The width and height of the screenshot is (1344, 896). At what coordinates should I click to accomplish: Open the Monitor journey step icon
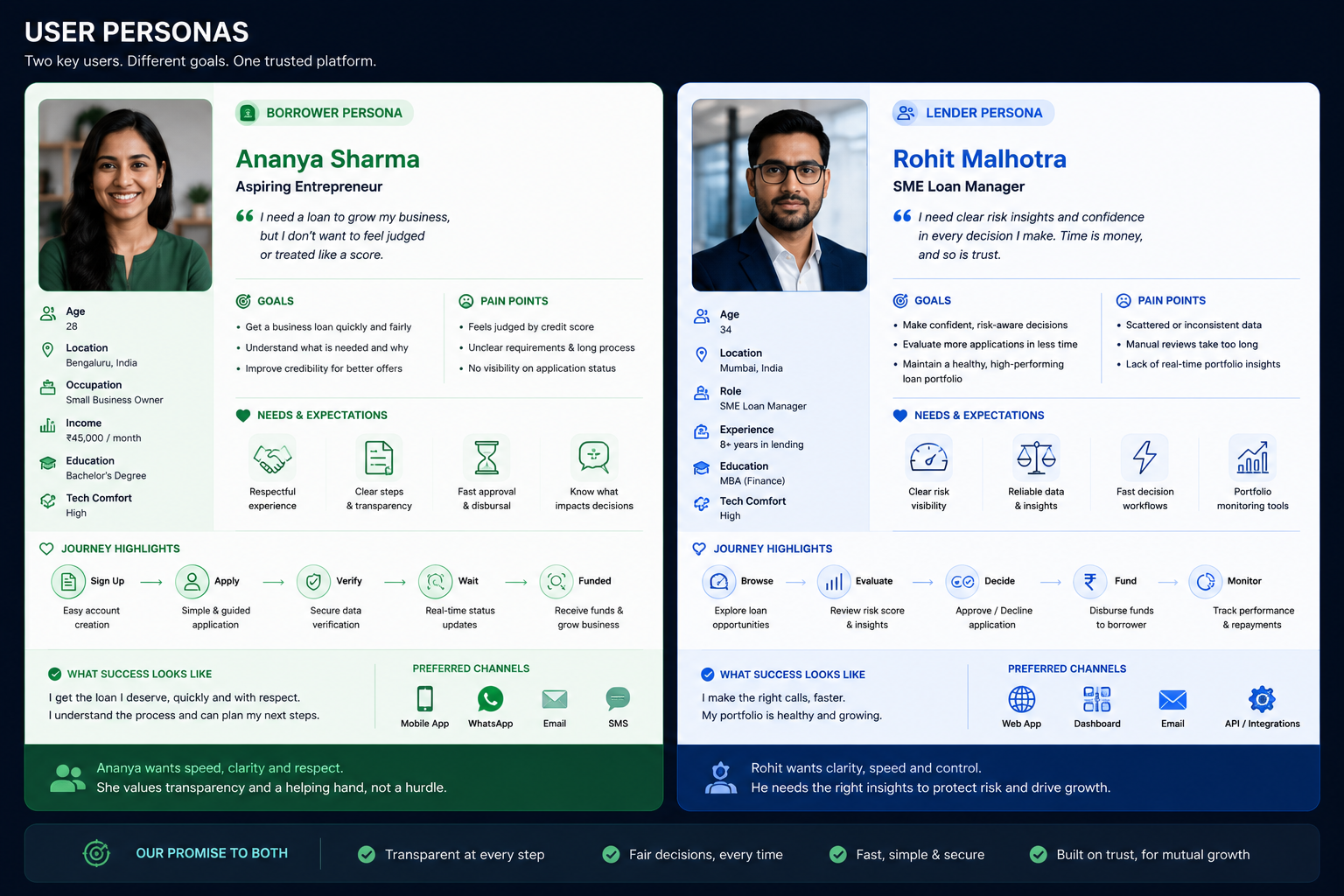coord(1205,582)
